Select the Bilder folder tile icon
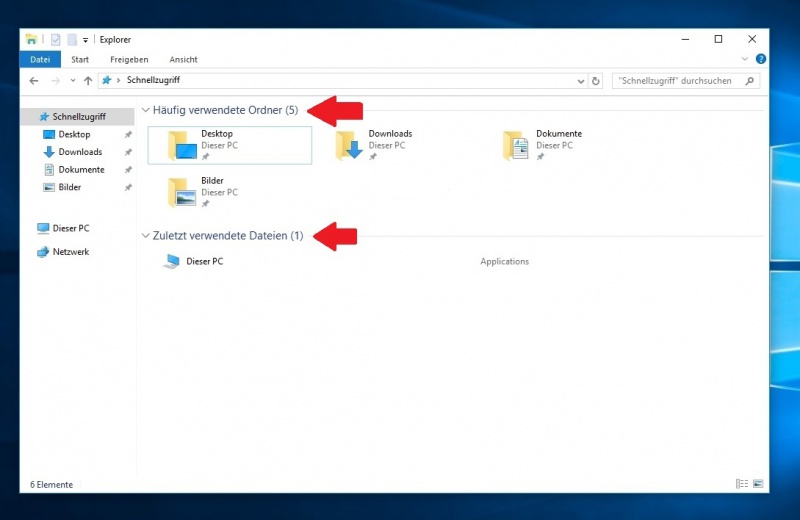800x520 pixels. 182,192
